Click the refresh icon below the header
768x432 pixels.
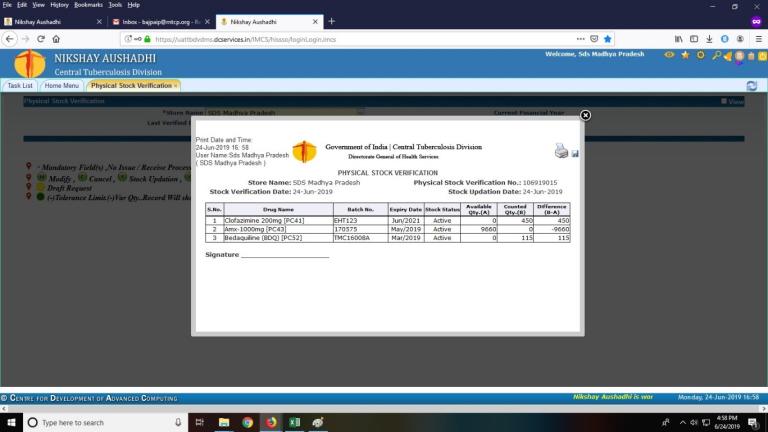pyautogui.click(x=752, y=86)
